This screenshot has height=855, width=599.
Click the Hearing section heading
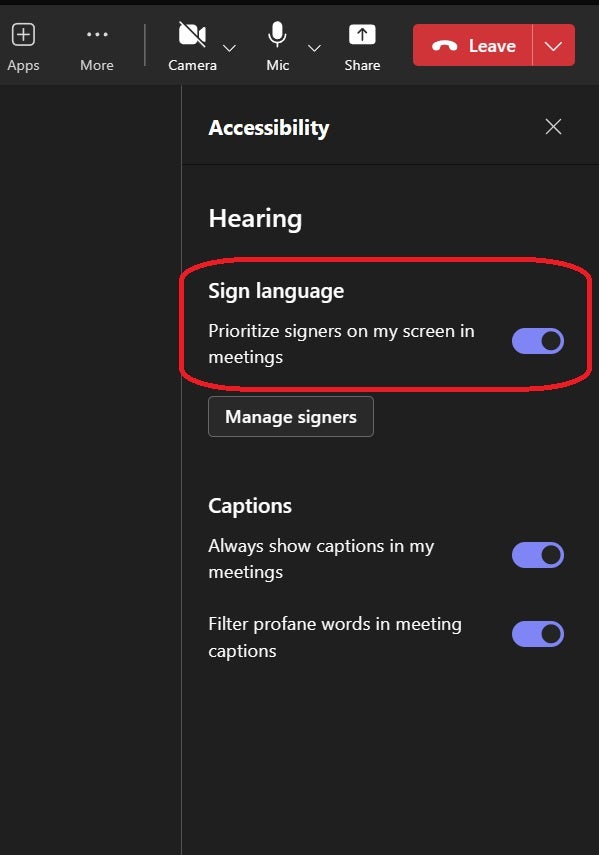coord(255,218)
